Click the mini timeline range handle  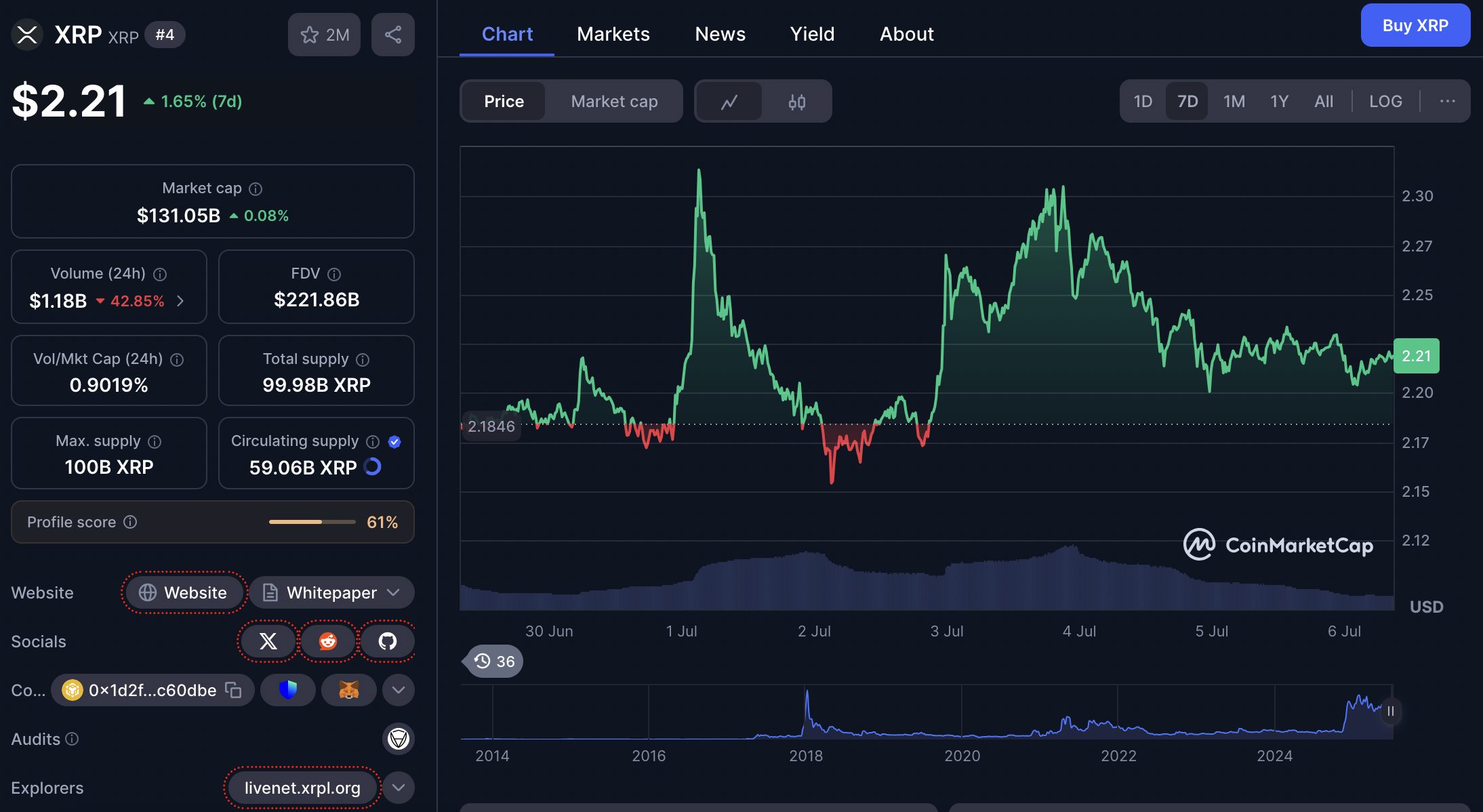pos(1390,711)
